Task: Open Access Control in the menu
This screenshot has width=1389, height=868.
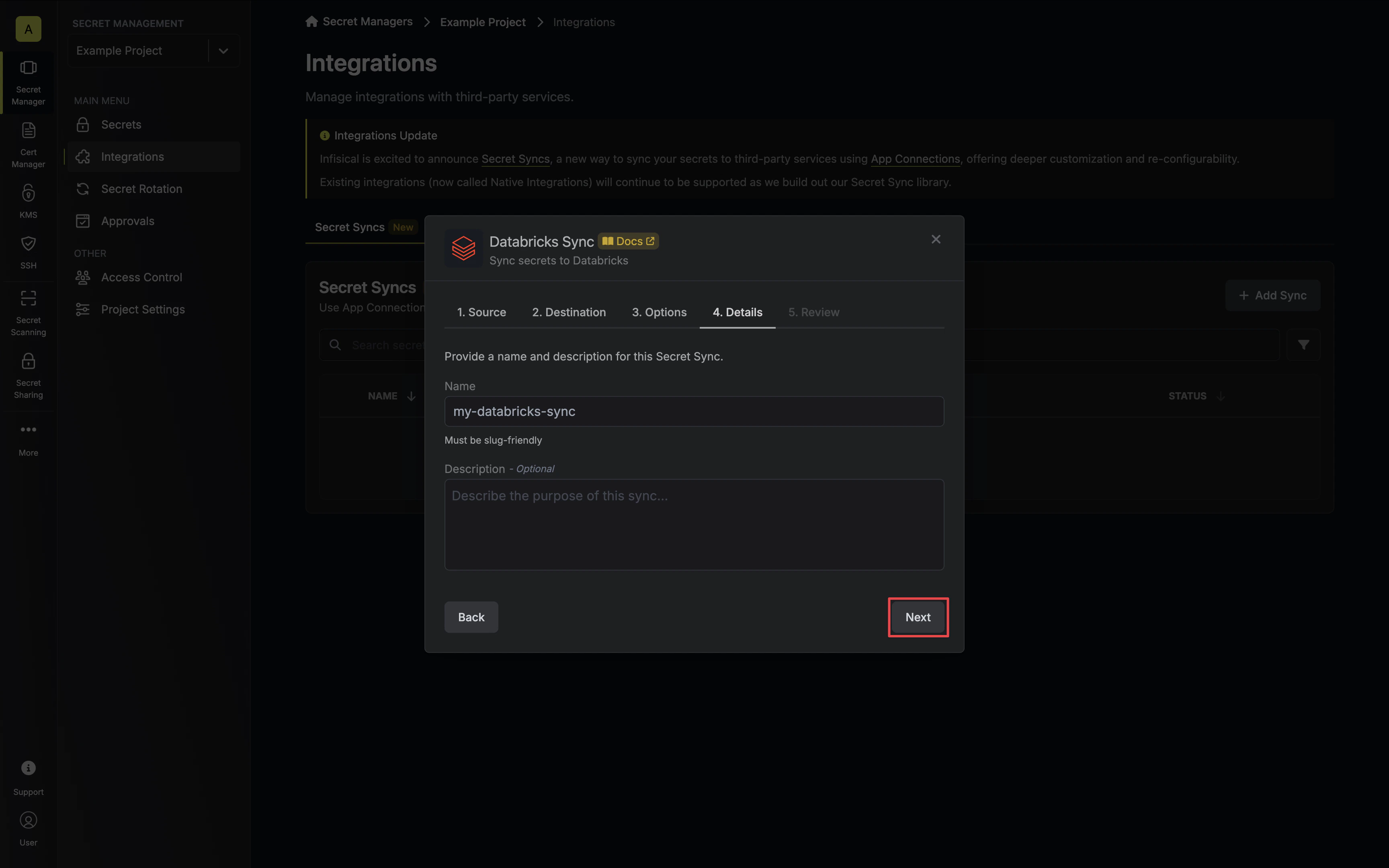Action: pos(154,277)
